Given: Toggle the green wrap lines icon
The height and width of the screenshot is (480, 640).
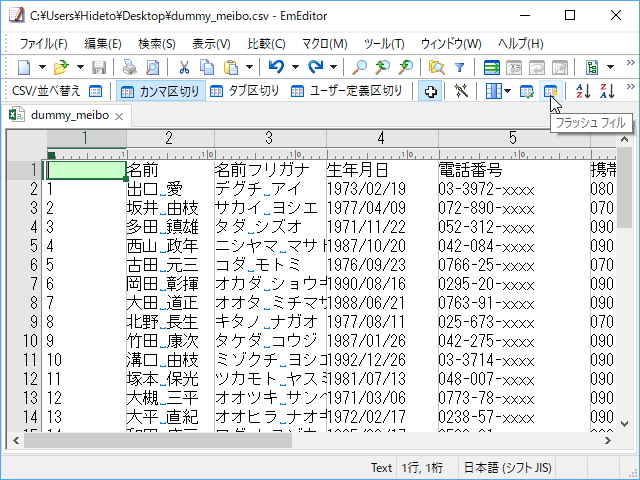Looking at the screenshot, I should pos(491,67).
